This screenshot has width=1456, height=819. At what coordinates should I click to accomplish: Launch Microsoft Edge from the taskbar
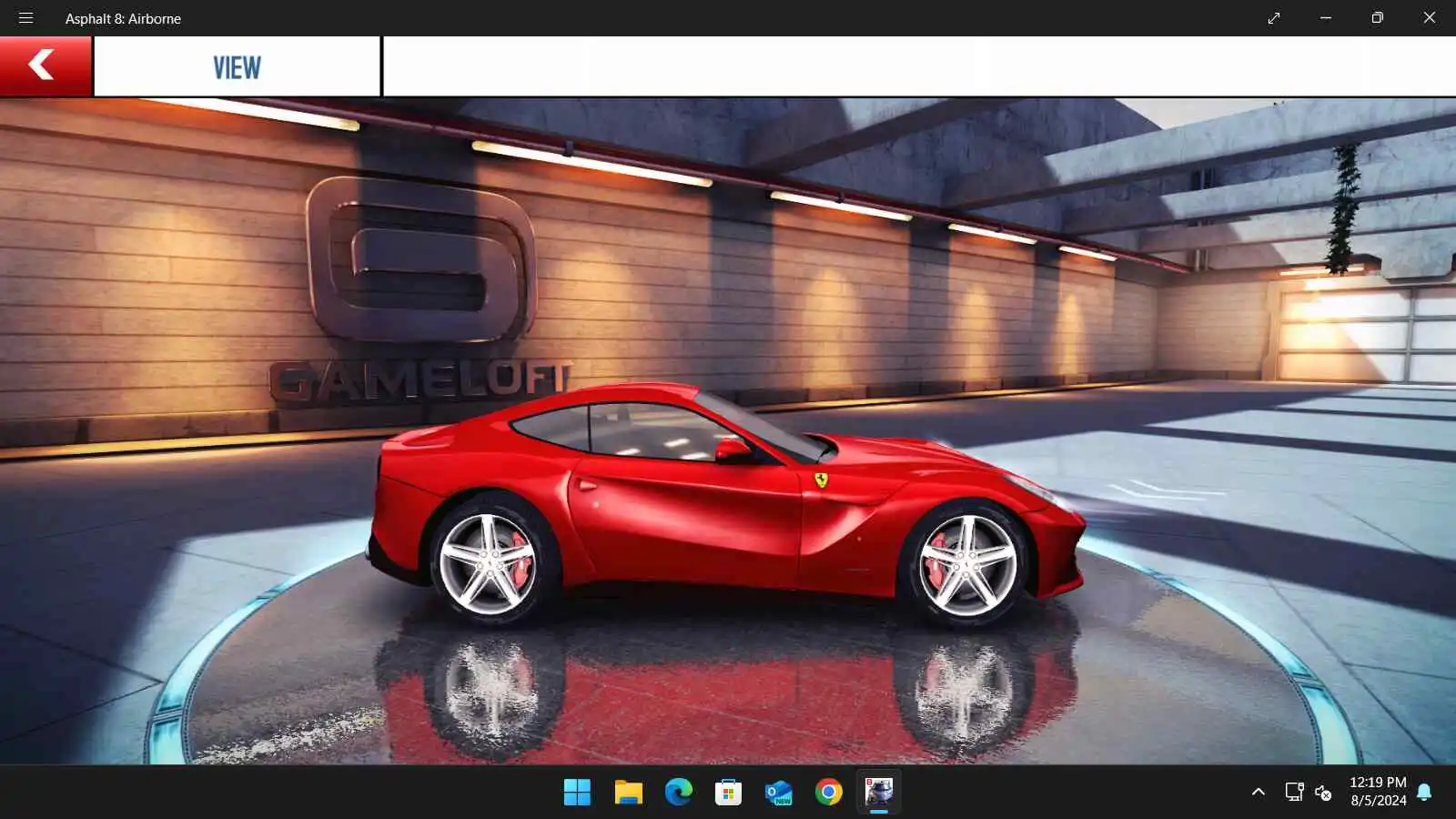click(678, 792)
